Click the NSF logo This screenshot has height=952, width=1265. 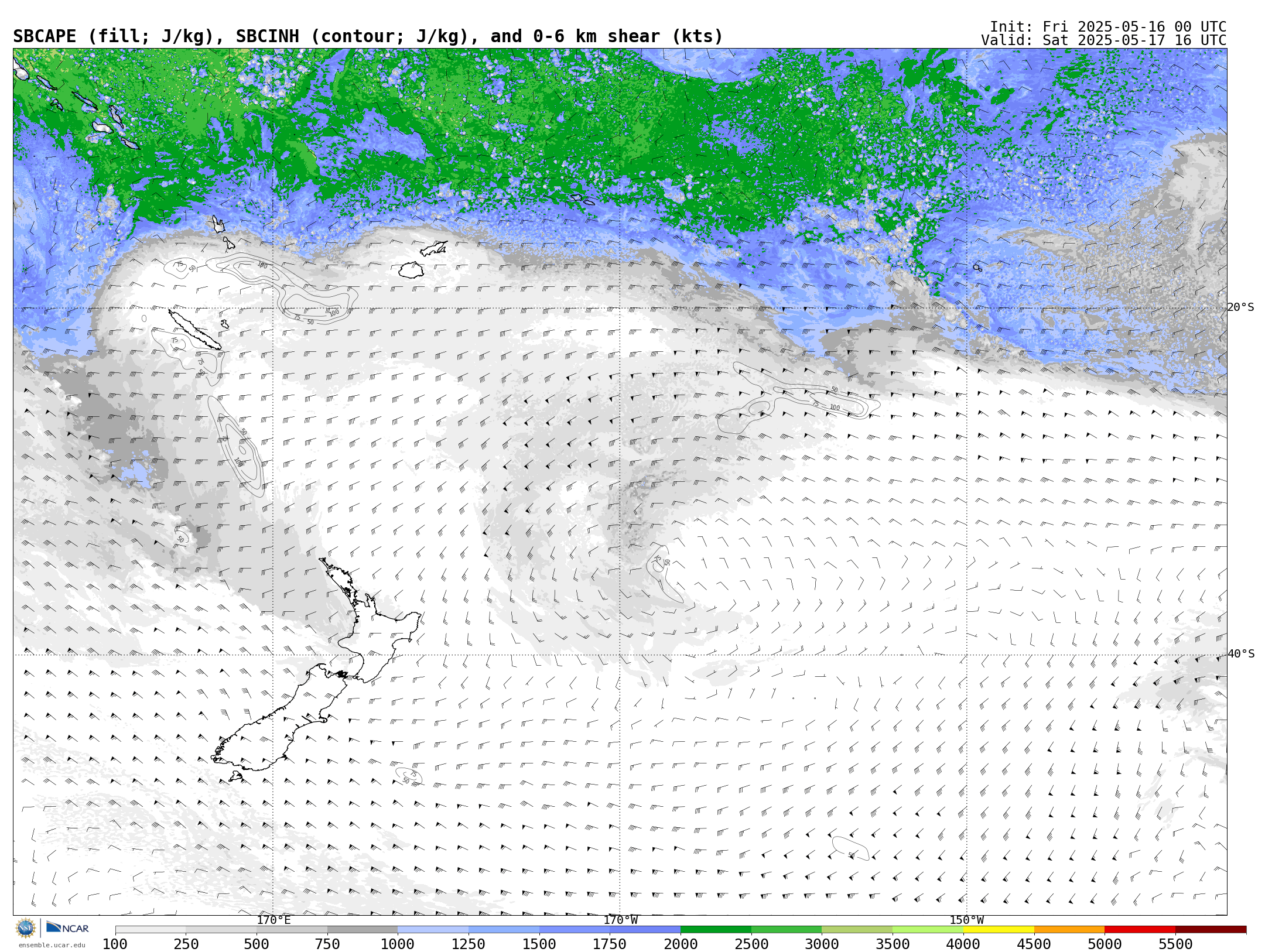(x=26, y=927)
